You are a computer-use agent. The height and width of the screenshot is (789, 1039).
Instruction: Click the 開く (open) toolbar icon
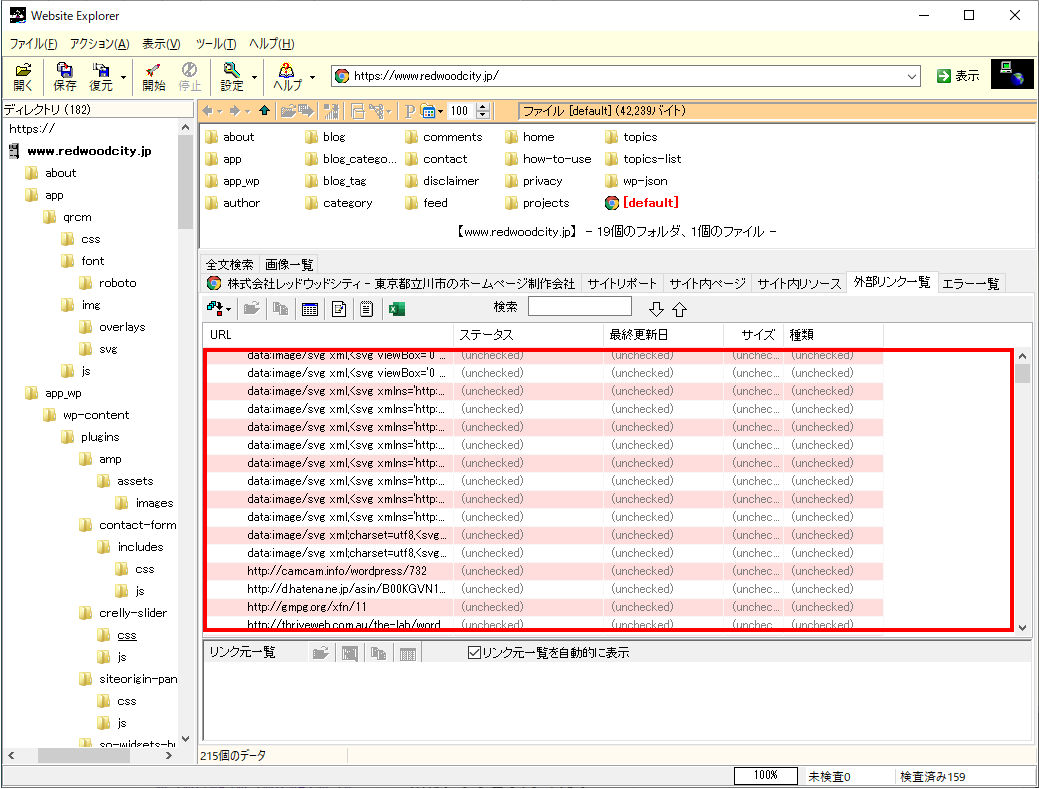23,77
